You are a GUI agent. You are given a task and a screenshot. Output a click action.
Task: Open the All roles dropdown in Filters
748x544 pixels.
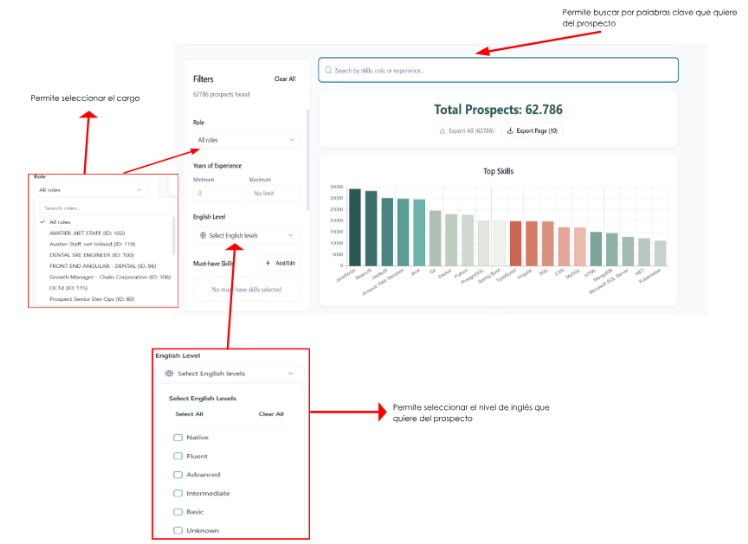246,140
